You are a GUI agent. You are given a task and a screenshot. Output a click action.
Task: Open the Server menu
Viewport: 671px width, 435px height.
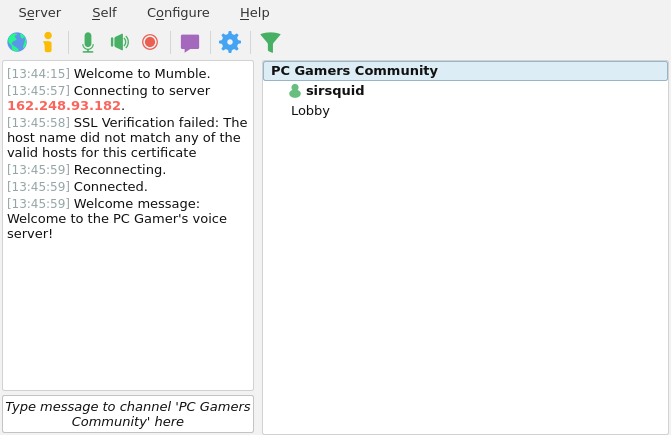(39, 13)
